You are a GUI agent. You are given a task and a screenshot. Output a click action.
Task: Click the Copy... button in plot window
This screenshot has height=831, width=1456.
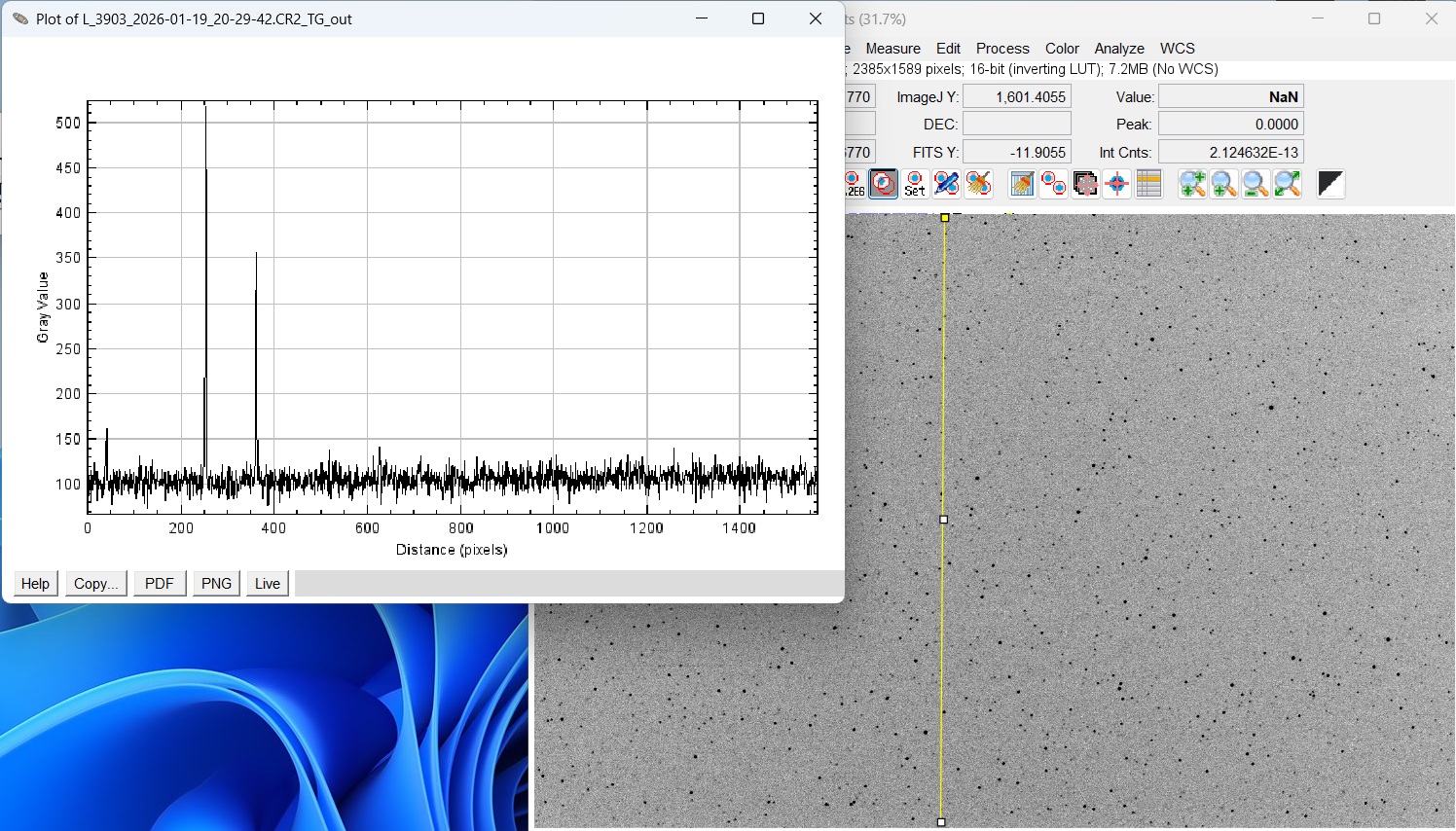[95, 584]
